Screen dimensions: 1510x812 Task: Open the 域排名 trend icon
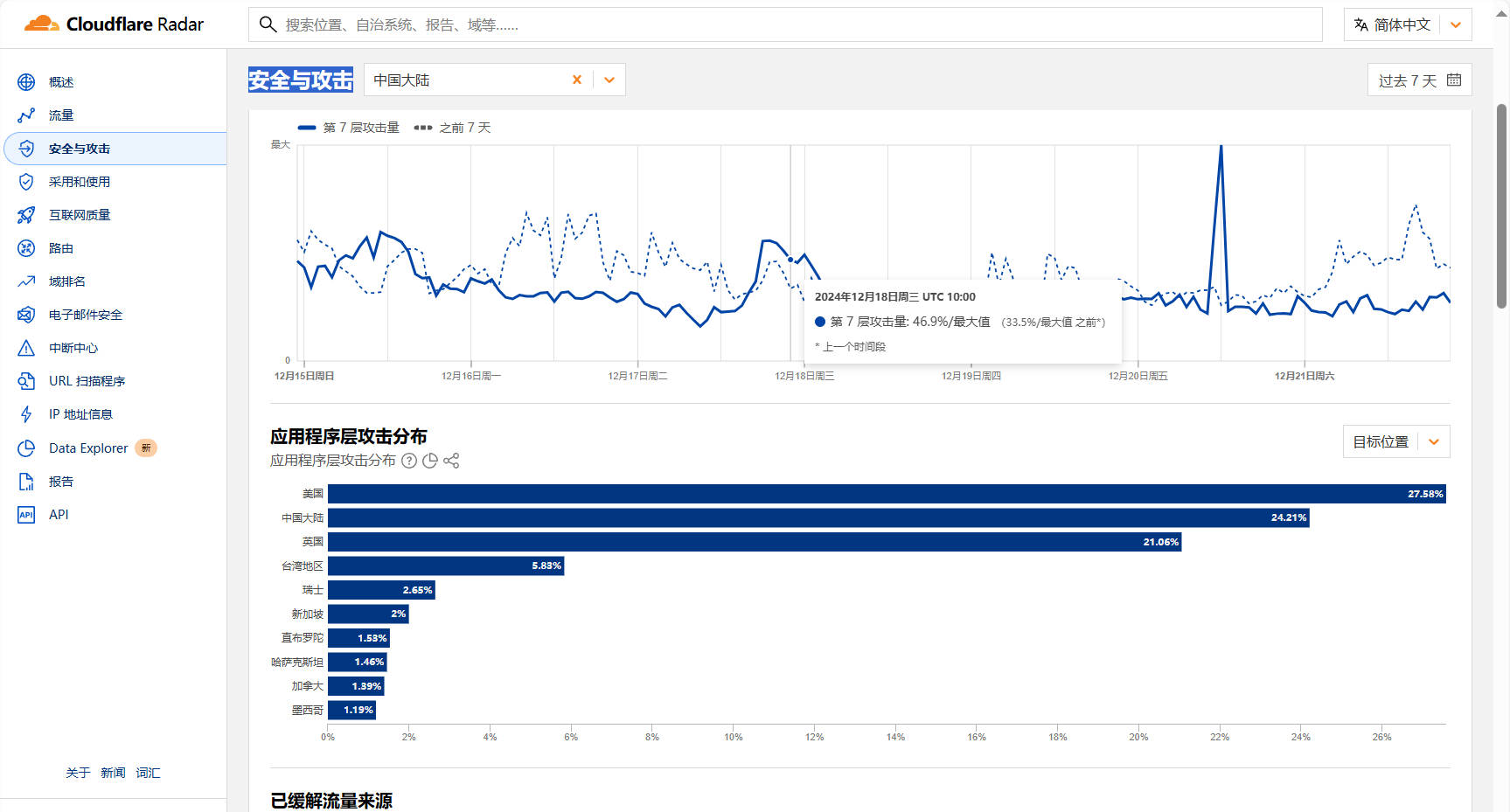pyautogui.click(x=26, y=281)
